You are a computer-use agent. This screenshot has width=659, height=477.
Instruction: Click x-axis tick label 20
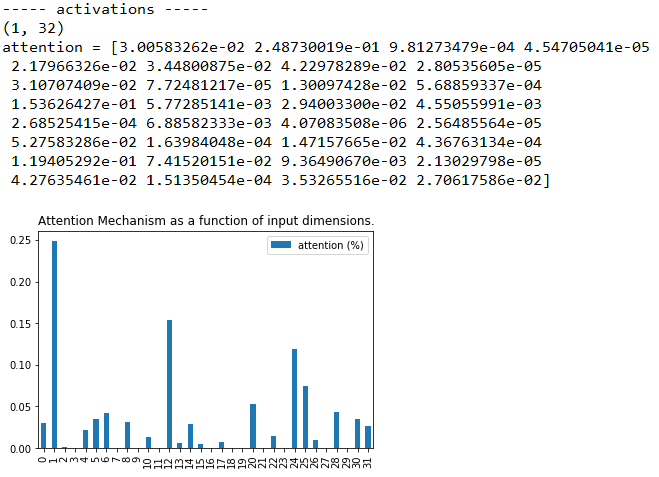click(x=253, y=462)
